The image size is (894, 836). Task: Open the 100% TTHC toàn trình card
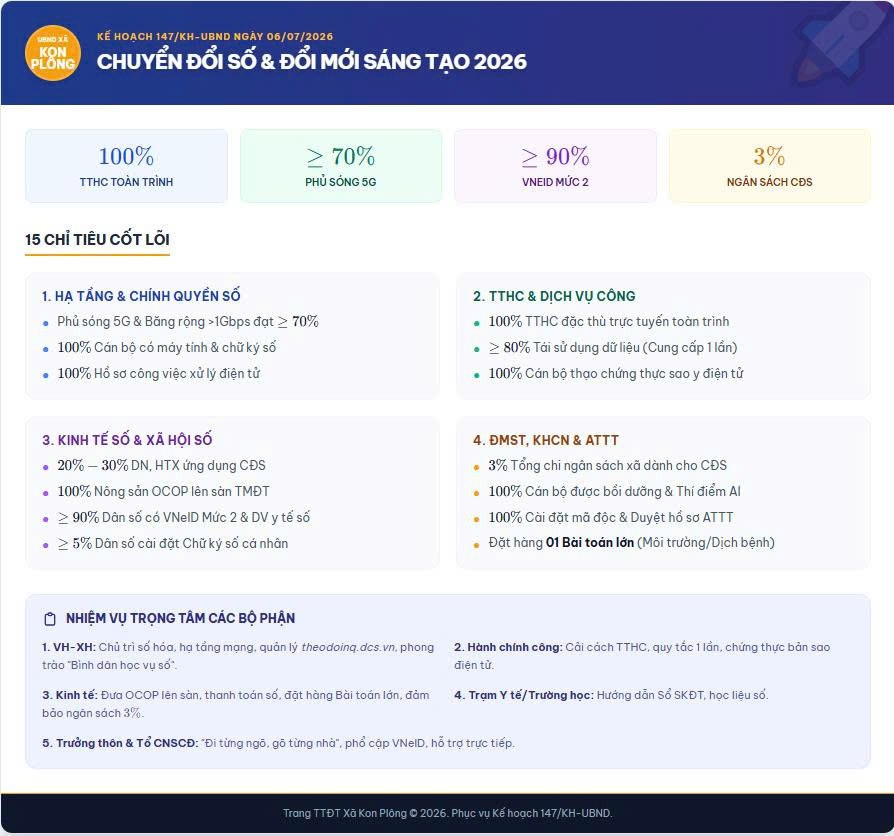point(126,166)
